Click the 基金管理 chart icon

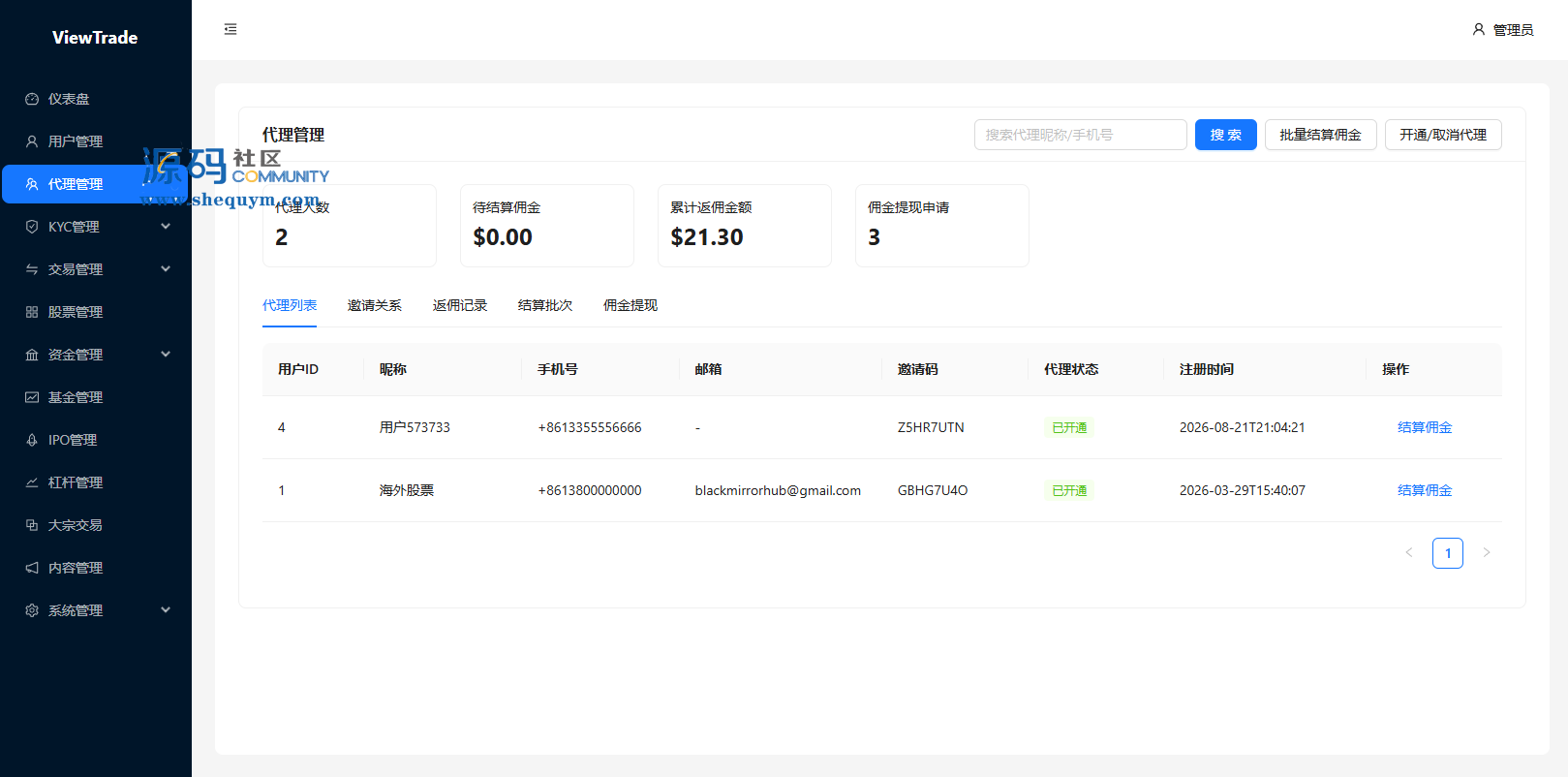pos(32,397)
